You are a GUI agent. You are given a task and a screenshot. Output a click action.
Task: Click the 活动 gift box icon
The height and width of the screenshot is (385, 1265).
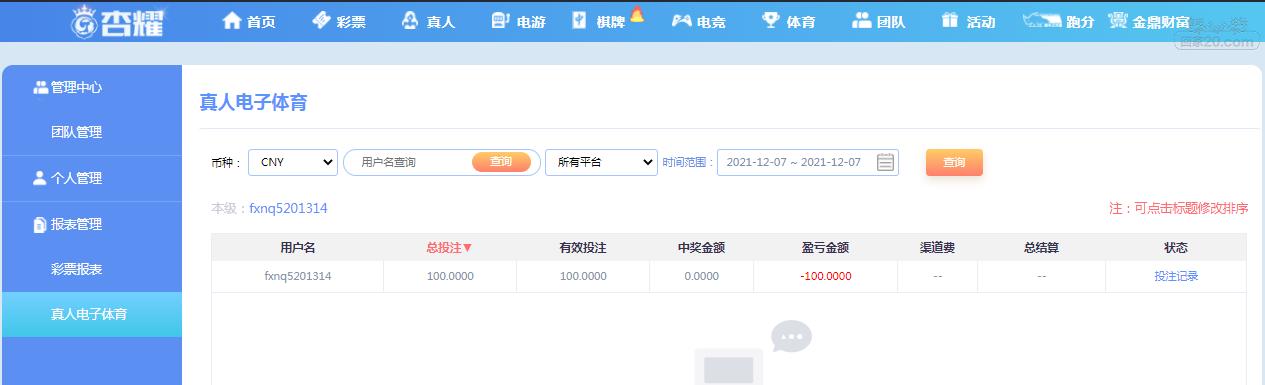pos(950,20)
